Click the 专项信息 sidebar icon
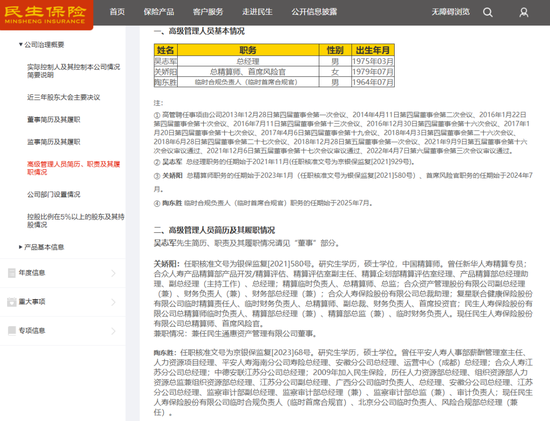The height and width of the screenshot is (421, 550). (12, 330)
